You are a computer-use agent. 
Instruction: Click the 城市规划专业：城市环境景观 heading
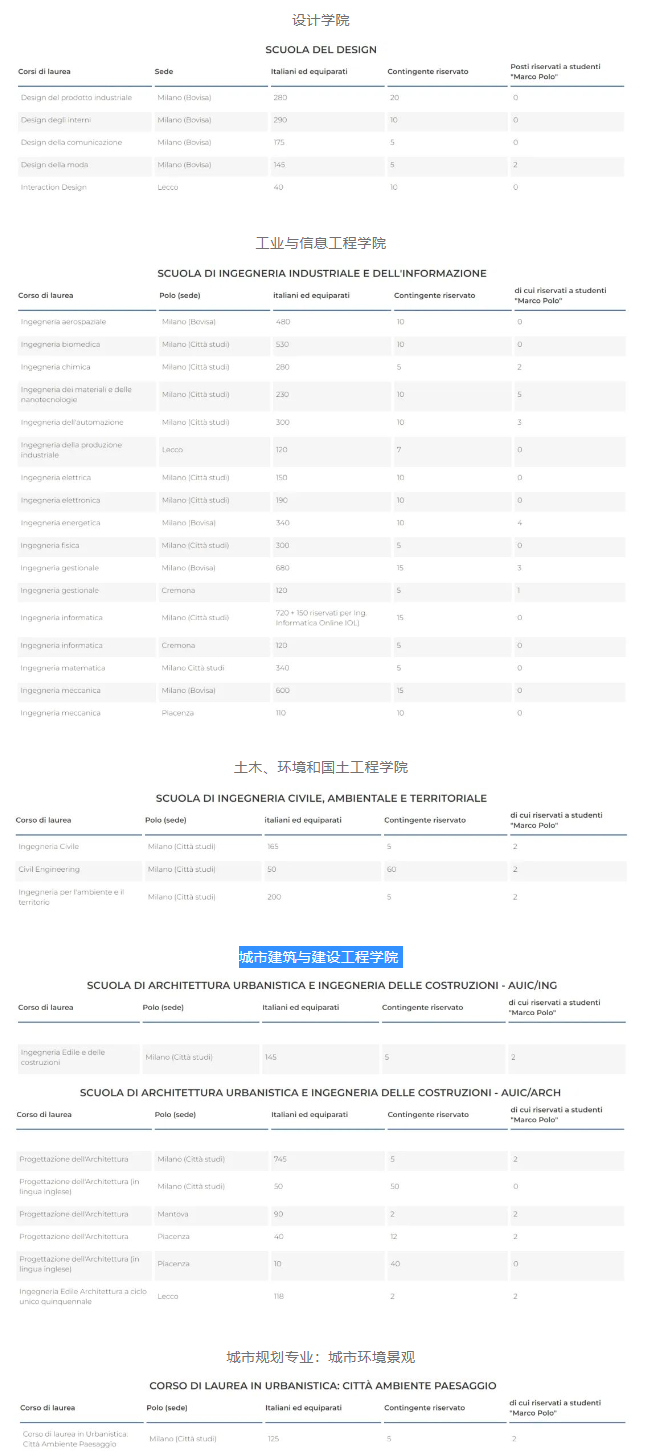pyautogui.click(x=321, y=1357)
